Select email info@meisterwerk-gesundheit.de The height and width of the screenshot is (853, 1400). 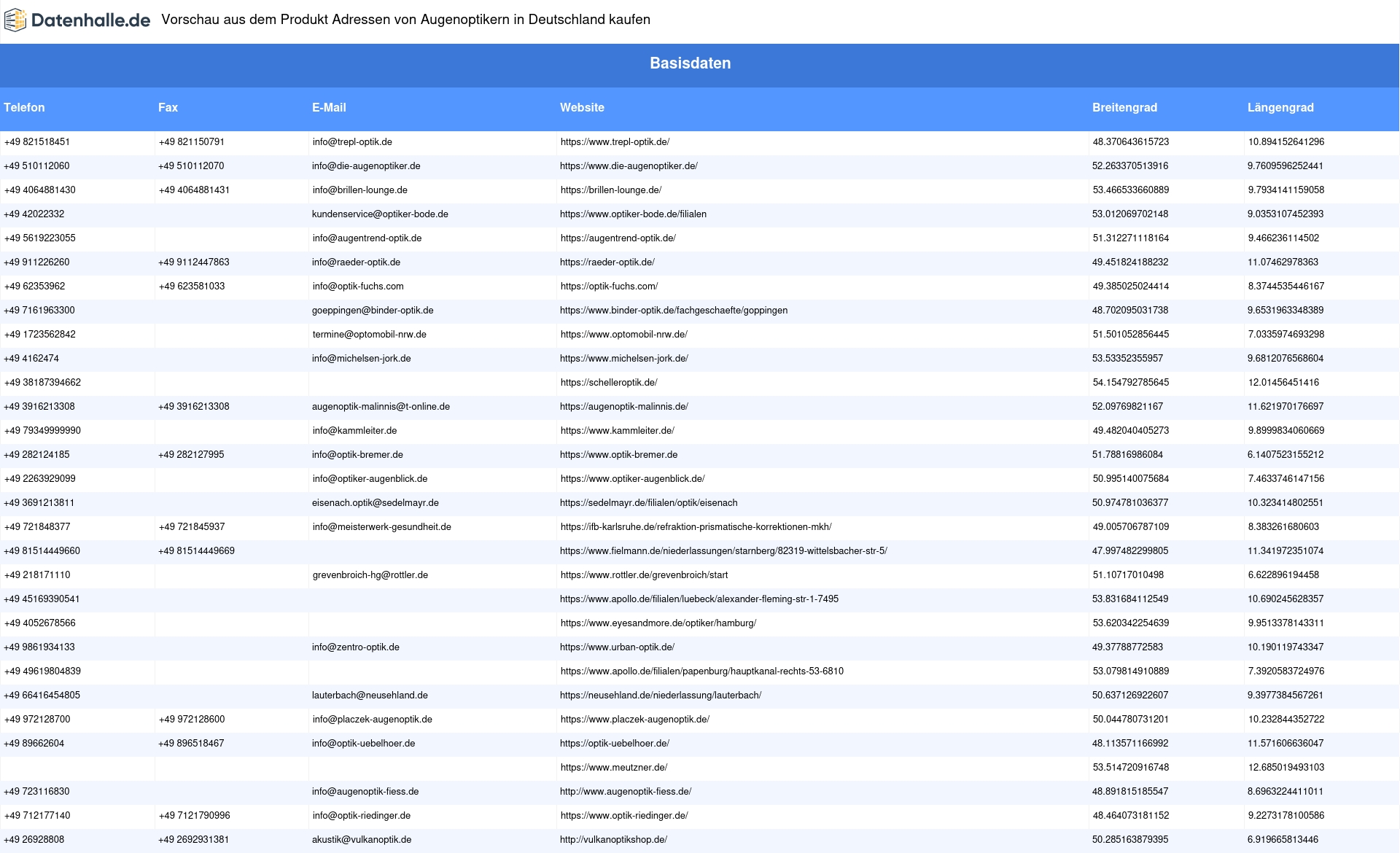point(382,527)
